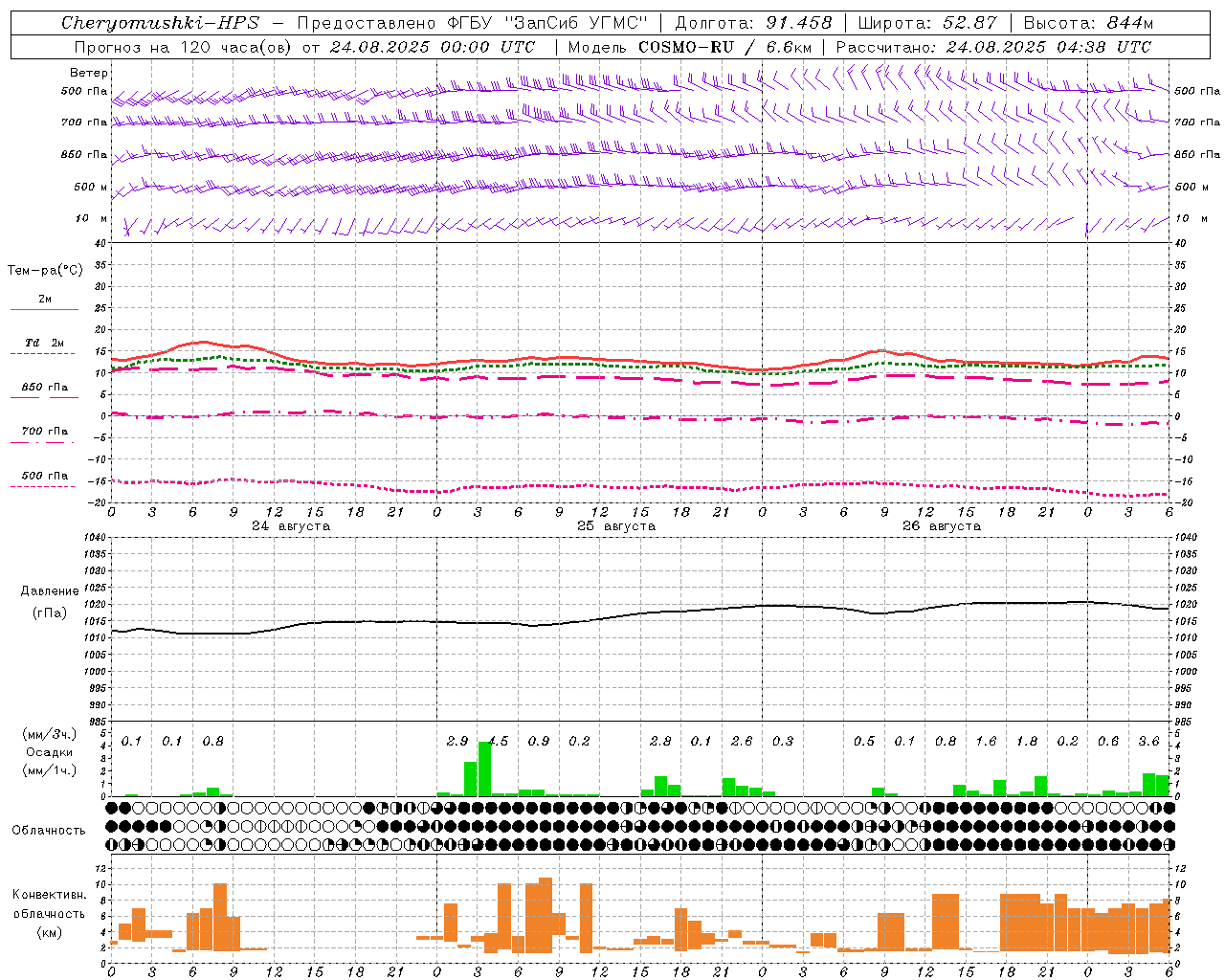Click the 25 августа date label
The height and width of the screenshot is (980, 1225).
[x=616, y=526]
